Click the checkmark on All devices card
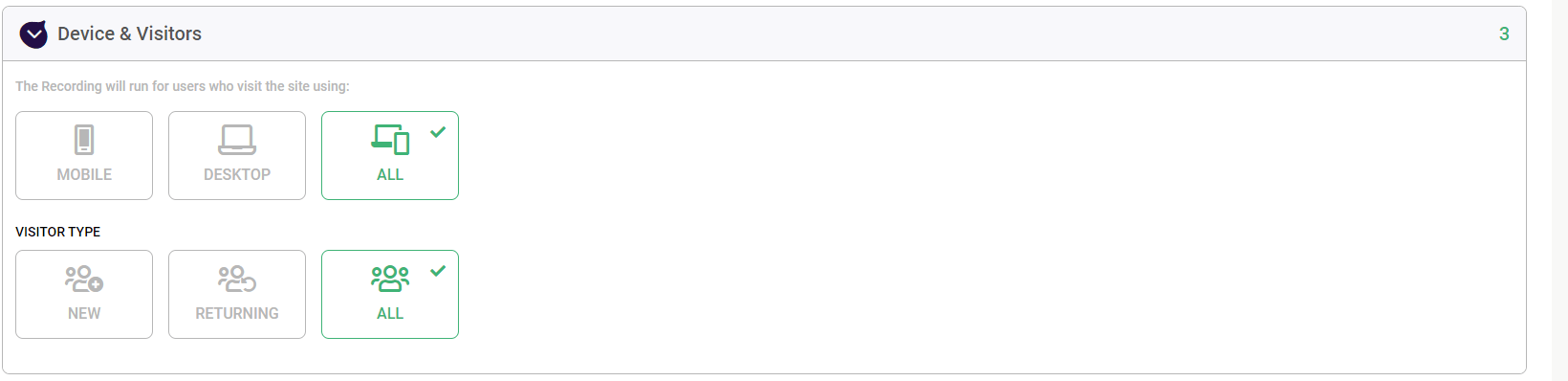Viewport: 1568px width, 381px height. click(438, 132)
